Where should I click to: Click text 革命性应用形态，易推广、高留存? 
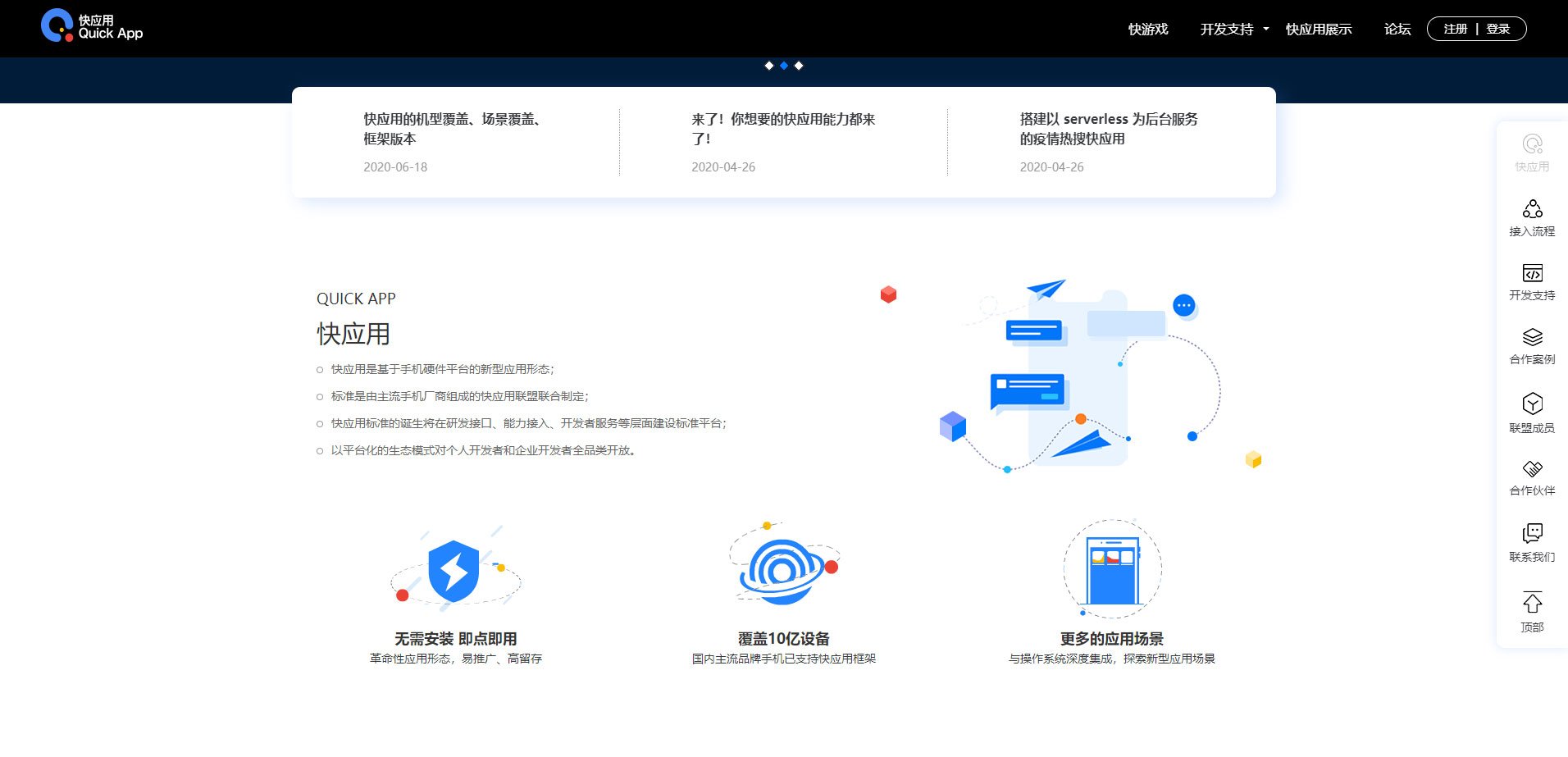pyautogui.click(x=456, y=659)
